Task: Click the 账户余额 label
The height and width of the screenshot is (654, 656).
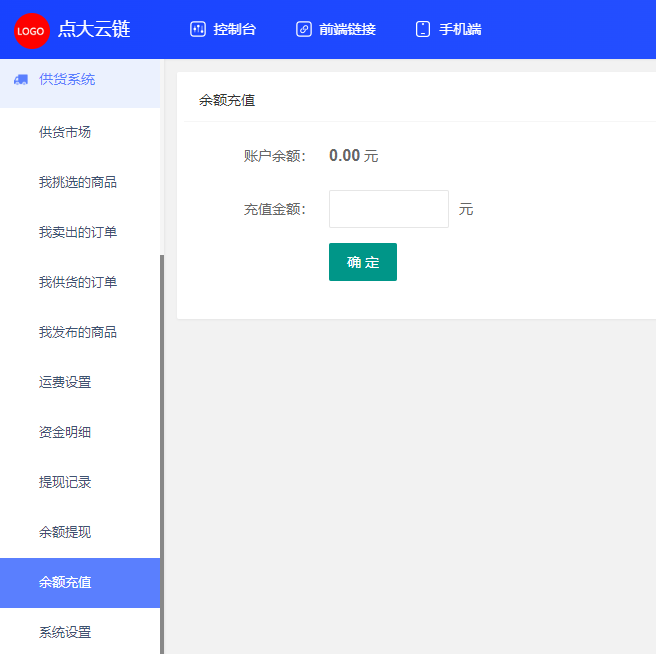Action: pyautogui.click(x=275, y=156)
